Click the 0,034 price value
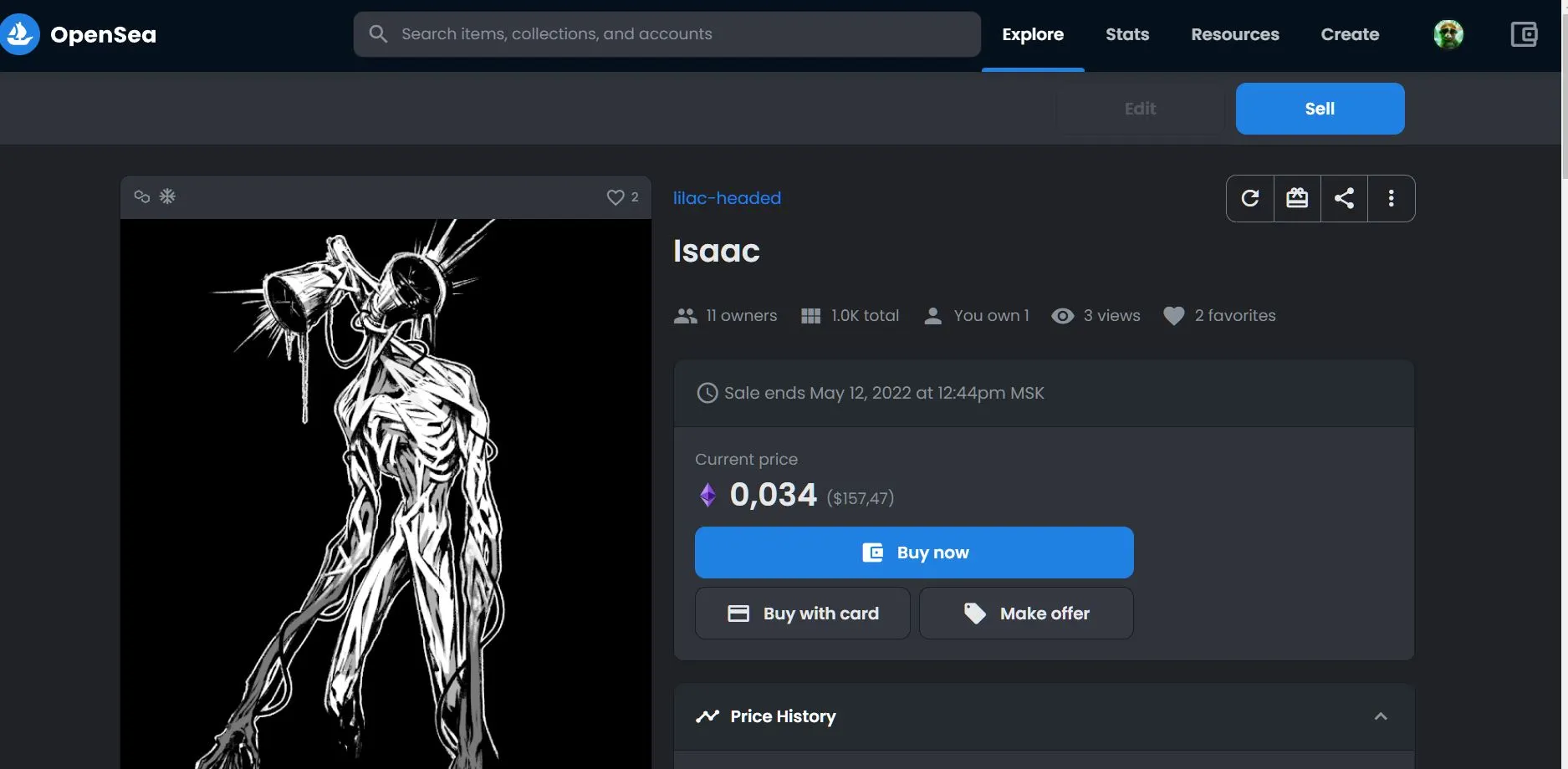The image size is (1568, 769). (x=773, y=495)
